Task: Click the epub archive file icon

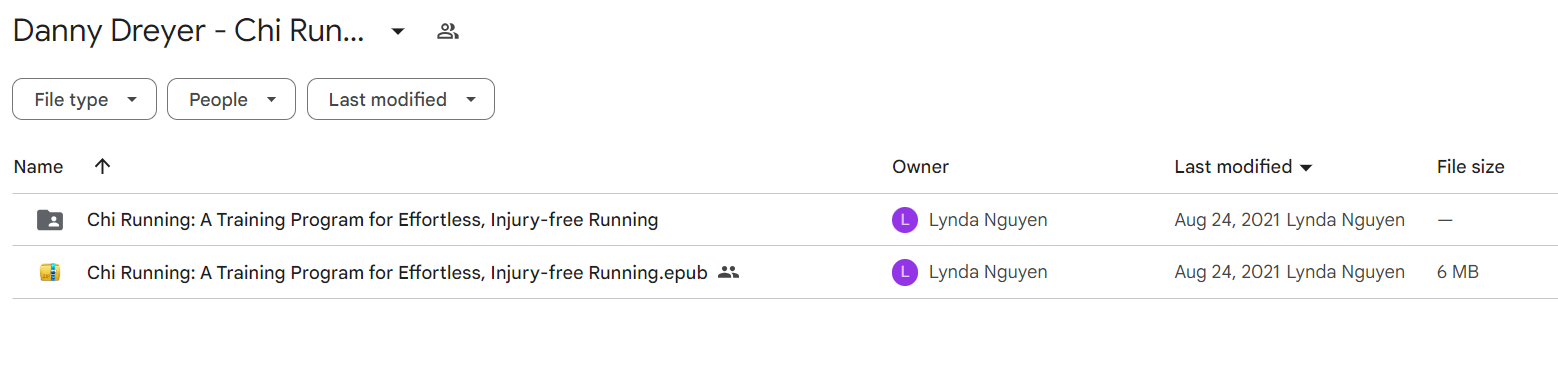Action: pyautogui.click(x=49, y=272)
